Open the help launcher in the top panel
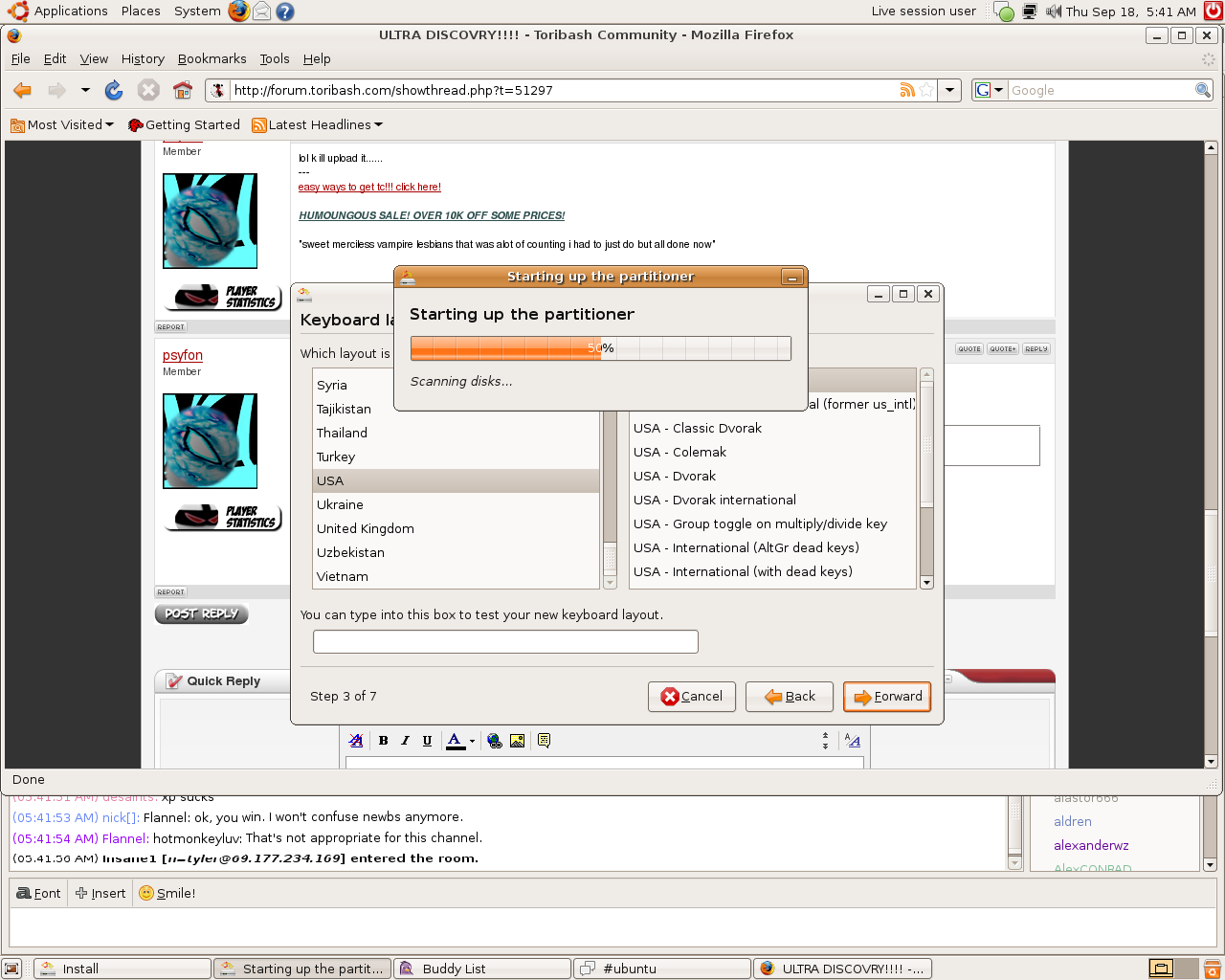Viewport: 1225px width, 980px height. [x=284, y=11]
